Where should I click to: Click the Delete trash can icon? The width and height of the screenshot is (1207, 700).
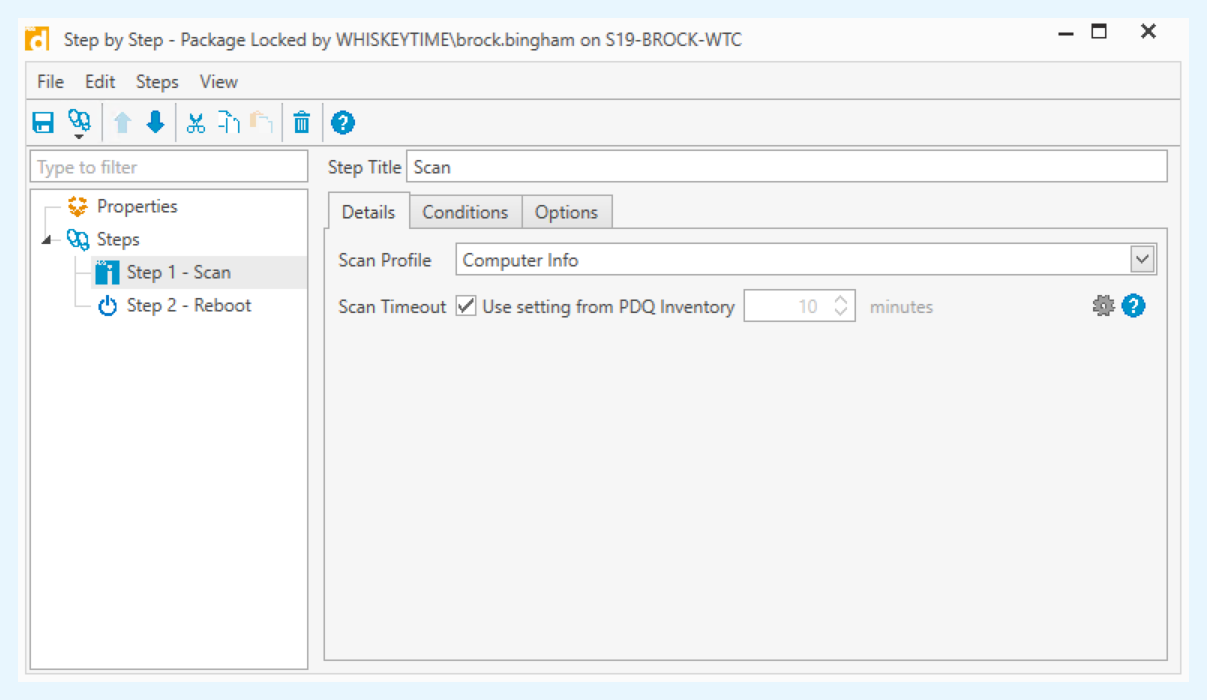[302, 123]
